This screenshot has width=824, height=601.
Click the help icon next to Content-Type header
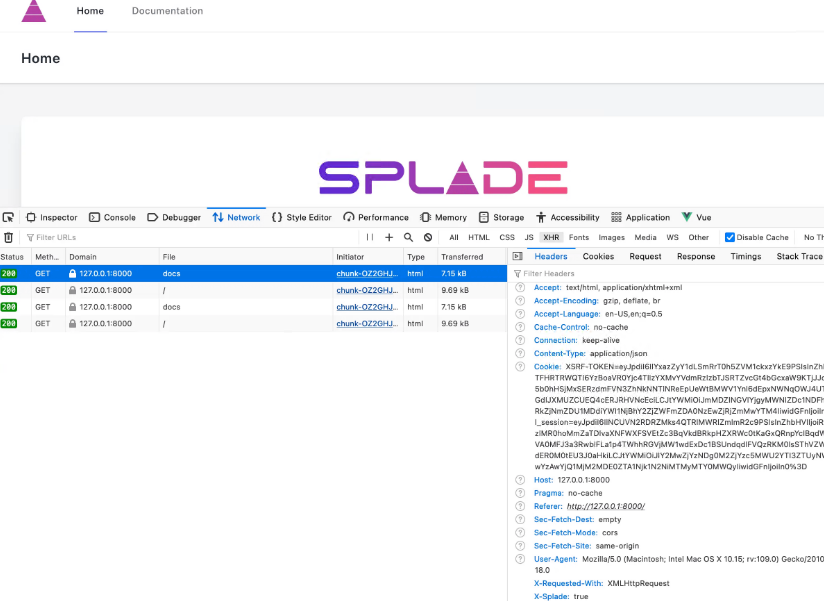point(520,353)
